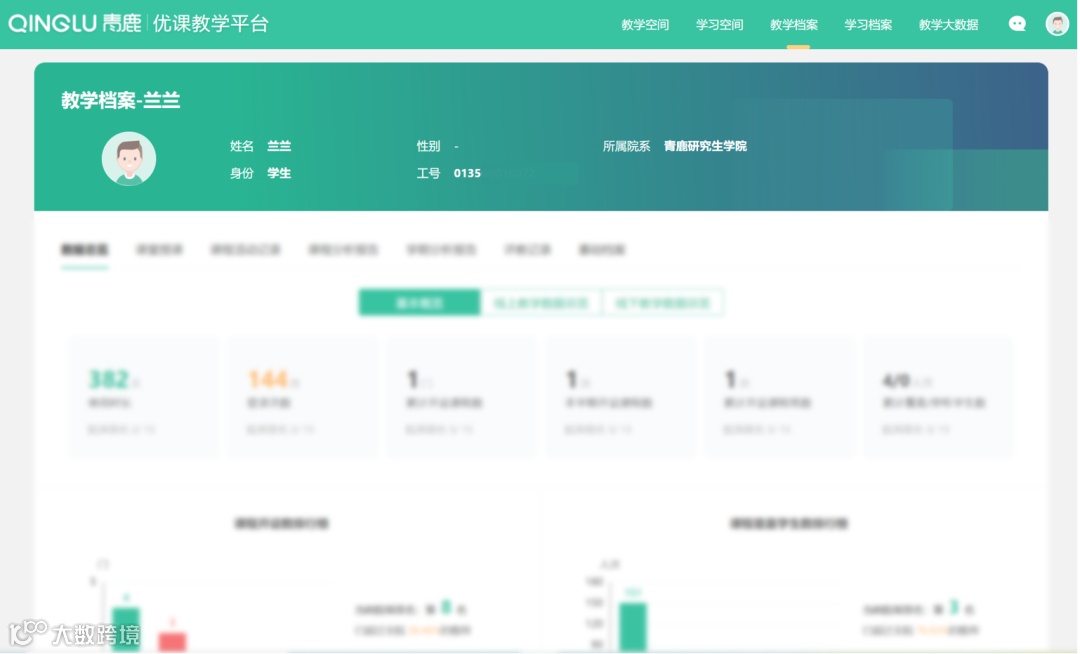The image size is (1080, 654).
Task: Click the department 青鹿研究生学院
Action: [x=705, y=146]
